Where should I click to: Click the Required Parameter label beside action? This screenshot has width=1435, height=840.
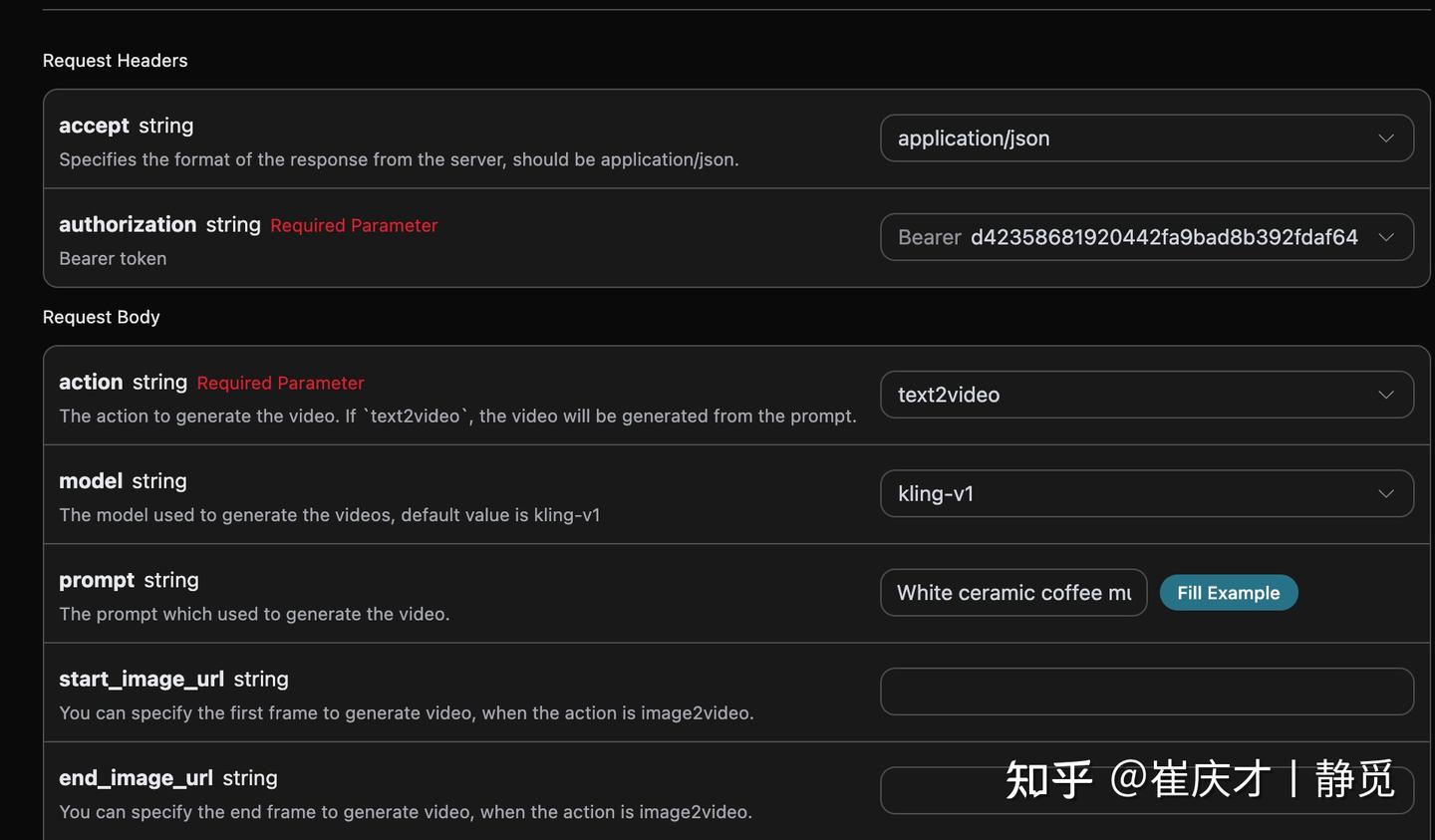click(280, 383)
